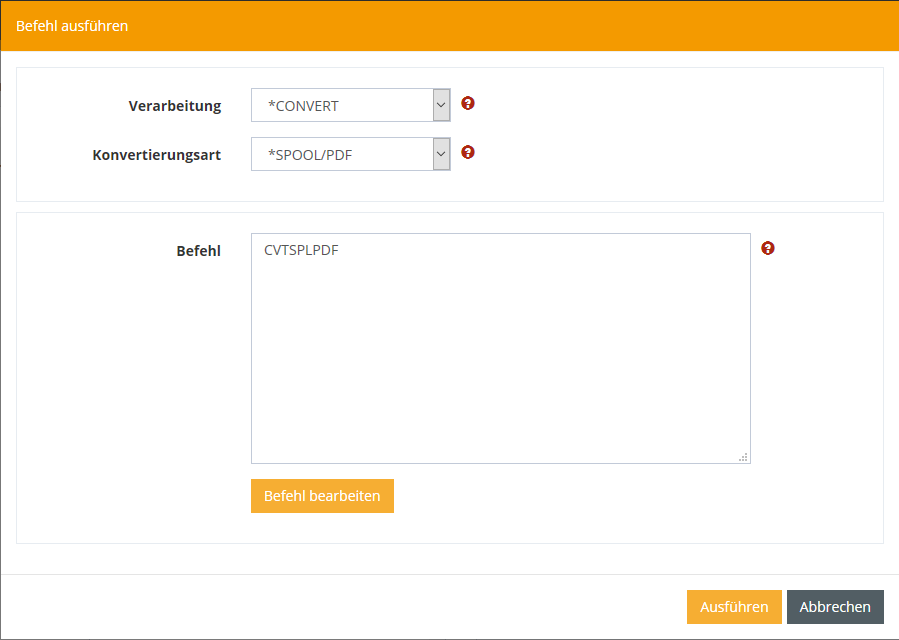Open the combo box showing *CONVERT
This screenshot has width=899, height=640.
click(x=342, y=105)
